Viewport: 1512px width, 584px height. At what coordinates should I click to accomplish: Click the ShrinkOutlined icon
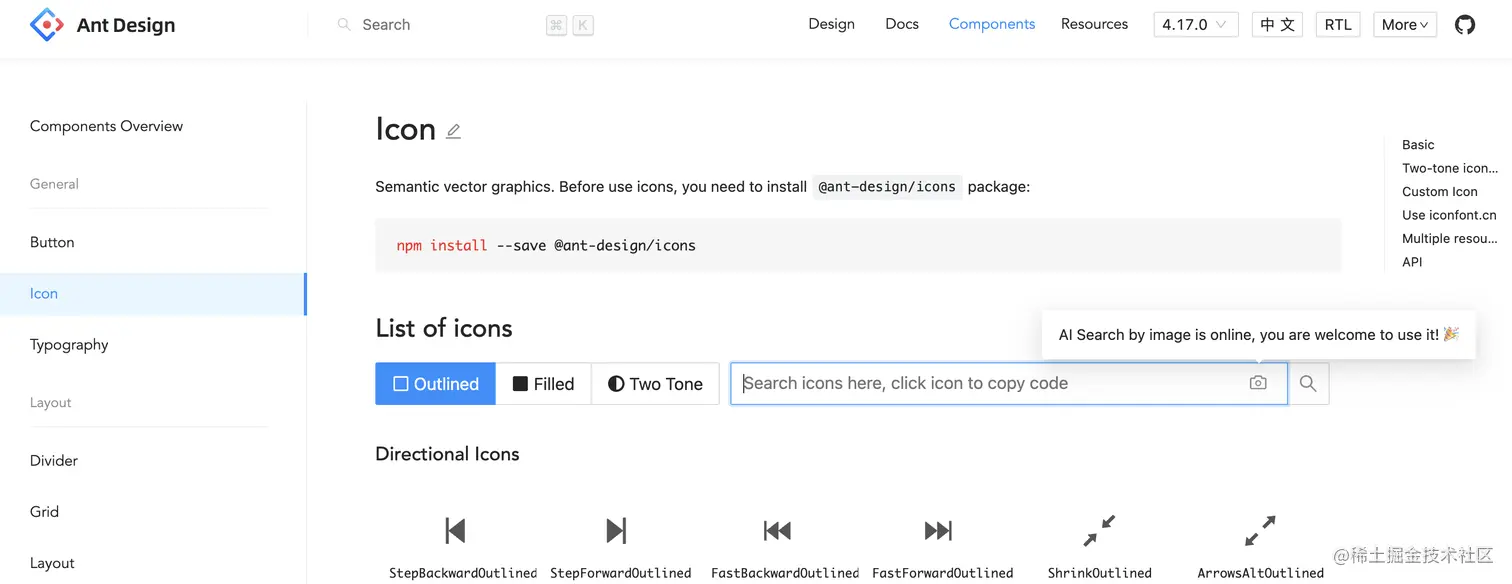click(1099, 531)
